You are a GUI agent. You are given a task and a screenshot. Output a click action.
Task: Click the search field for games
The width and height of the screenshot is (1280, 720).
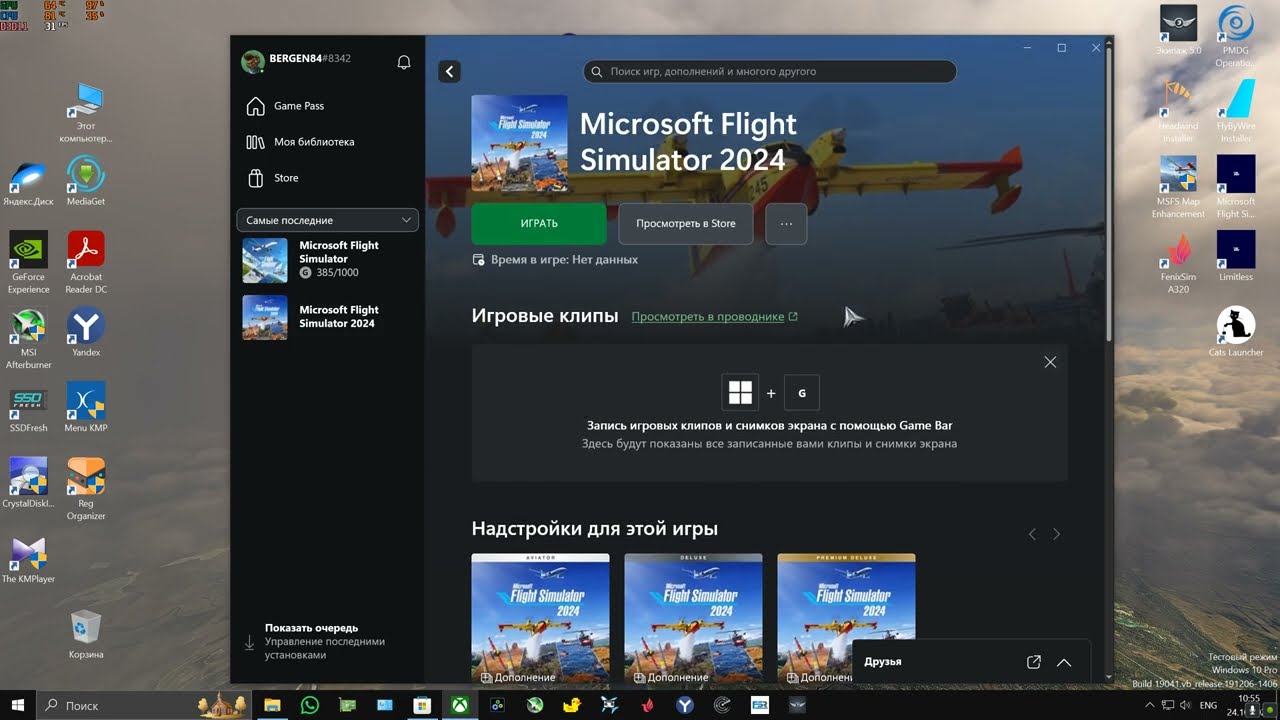(x=770, y=72)
